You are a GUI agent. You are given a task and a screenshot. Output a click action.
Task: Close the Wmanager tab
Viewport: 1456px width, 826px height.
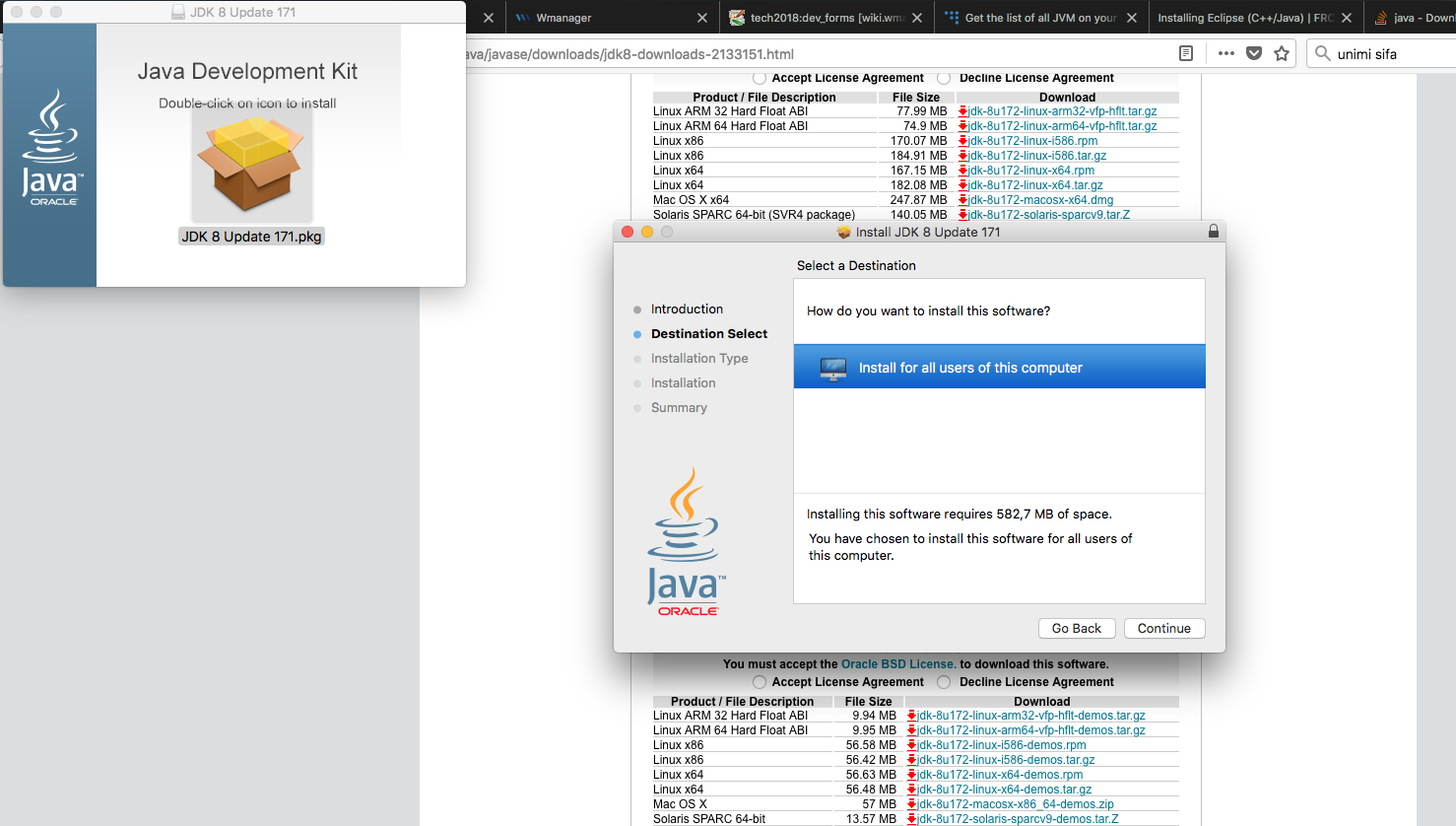click(701, 18)
